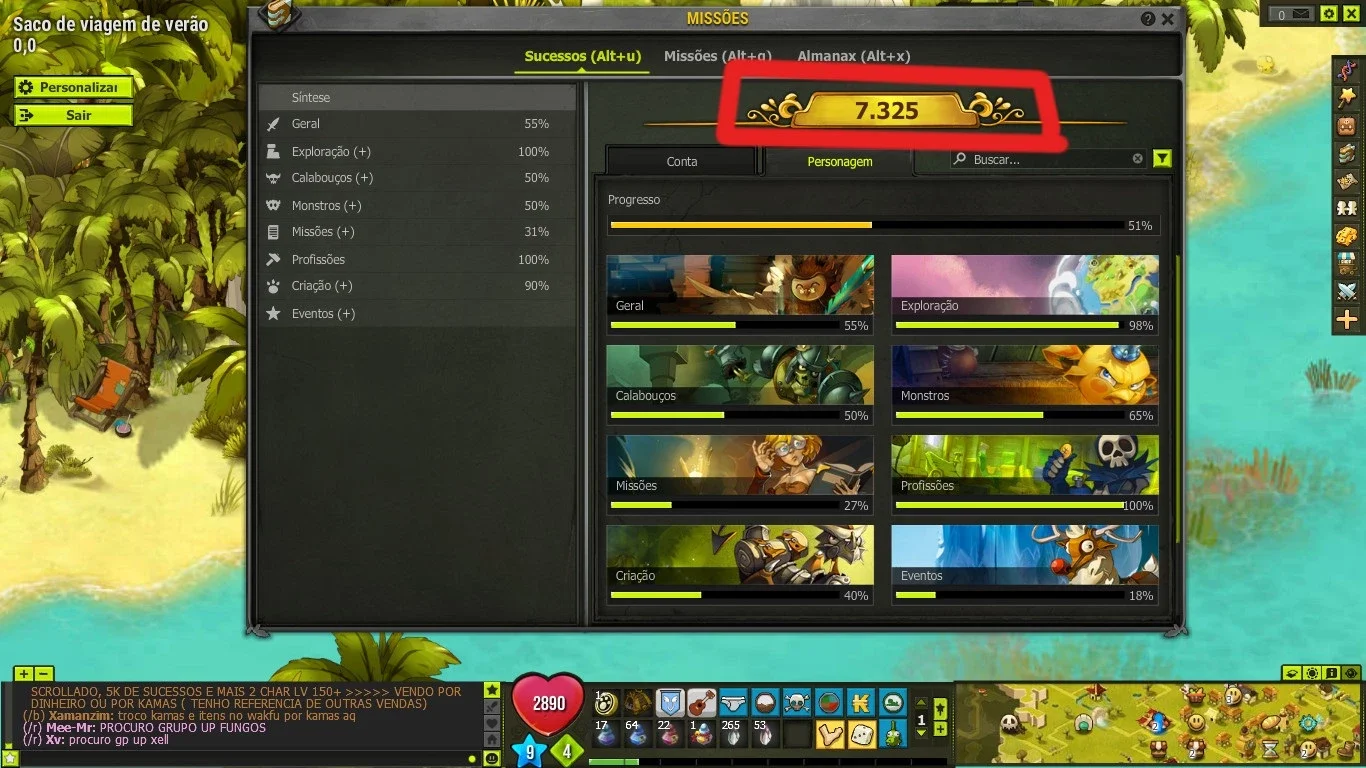The image size is (1366, 768).
Task: Toggle the sword chat channel filter
Action: click(491, 706)
